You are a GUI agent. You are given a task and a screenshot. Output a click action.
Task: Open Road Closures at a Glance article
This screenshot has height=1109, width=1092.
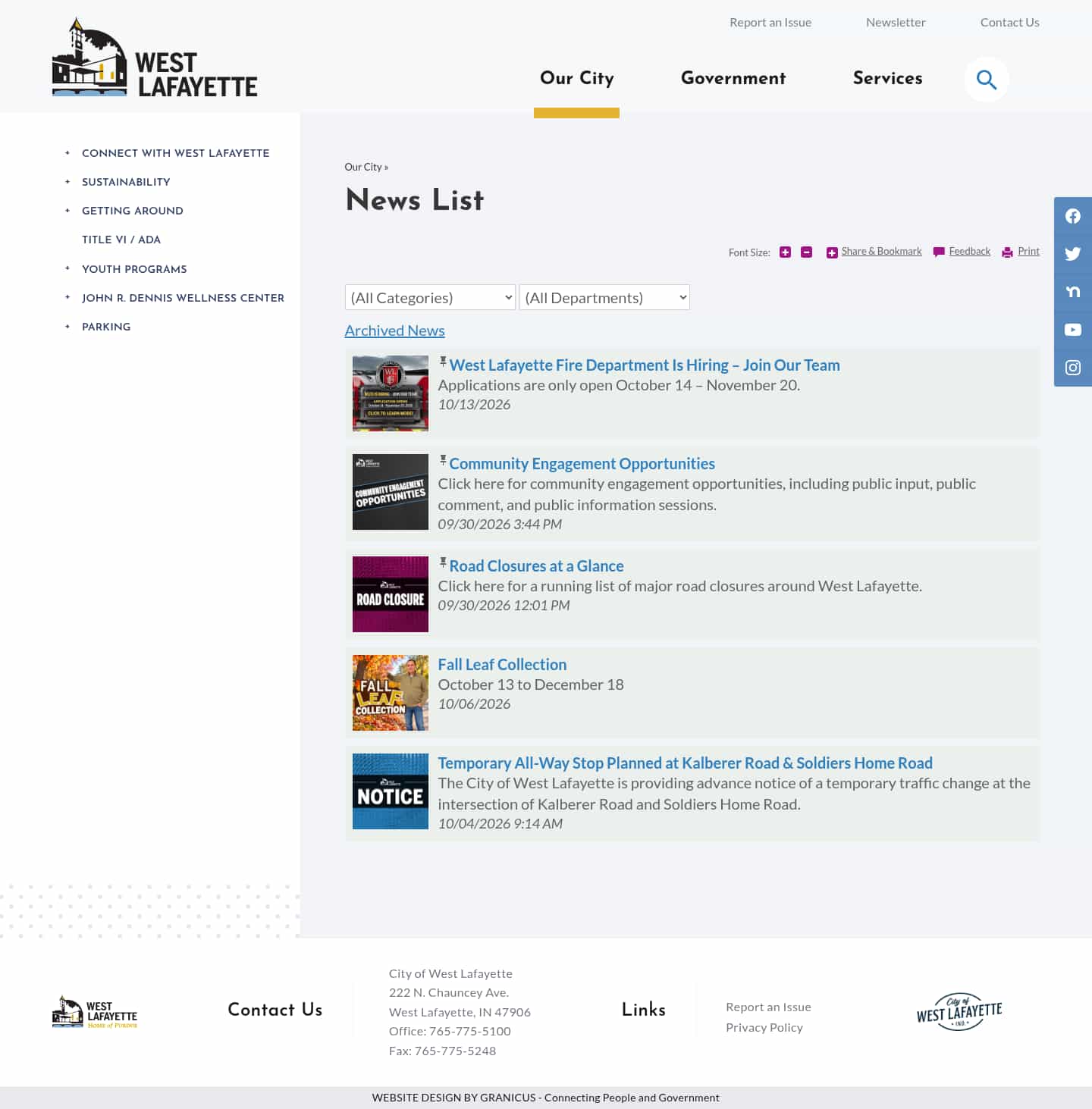(x=536, y=566)
